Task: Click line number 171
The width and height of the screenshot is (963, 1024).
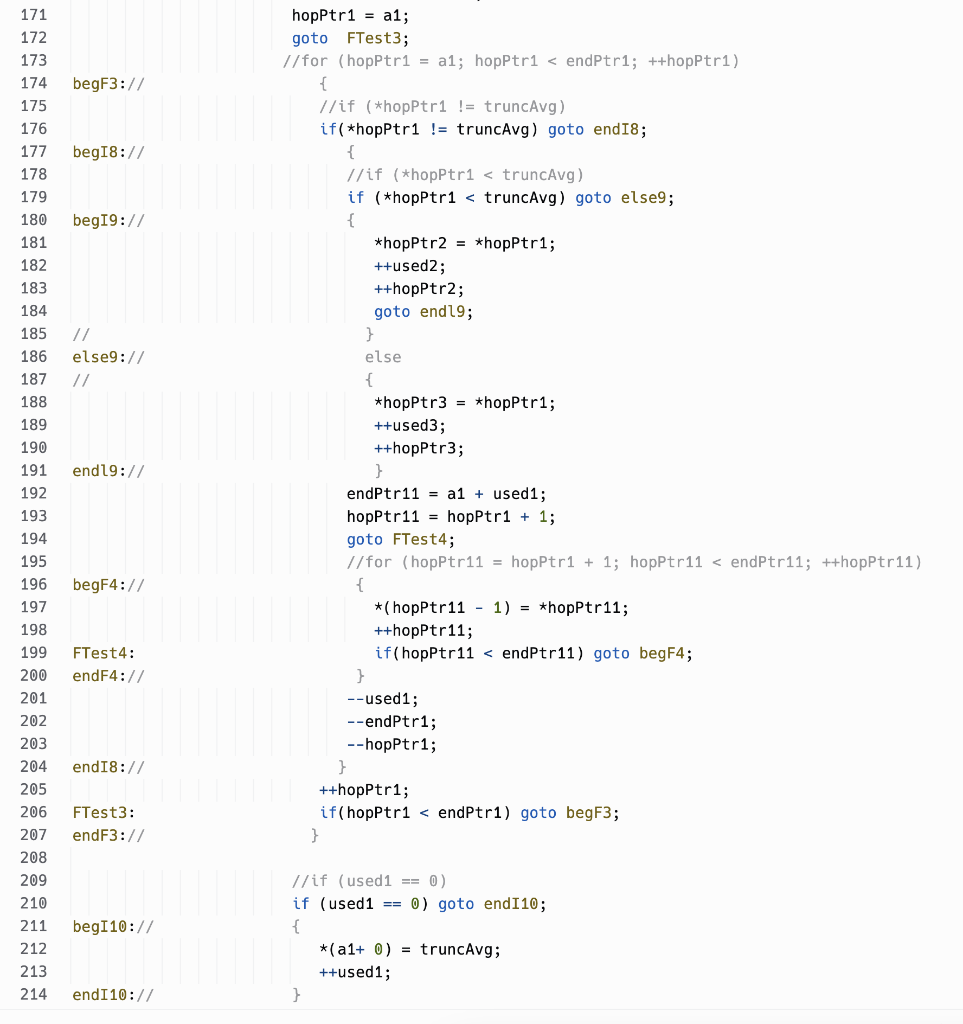Action: click(x=33, y=15)
